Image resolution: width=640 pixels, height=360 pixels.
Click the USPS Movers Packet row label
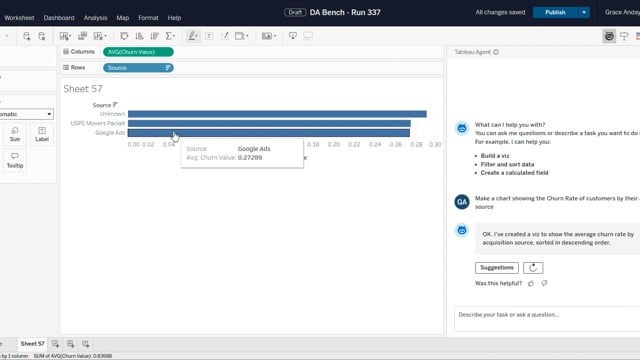coord(98,123)
